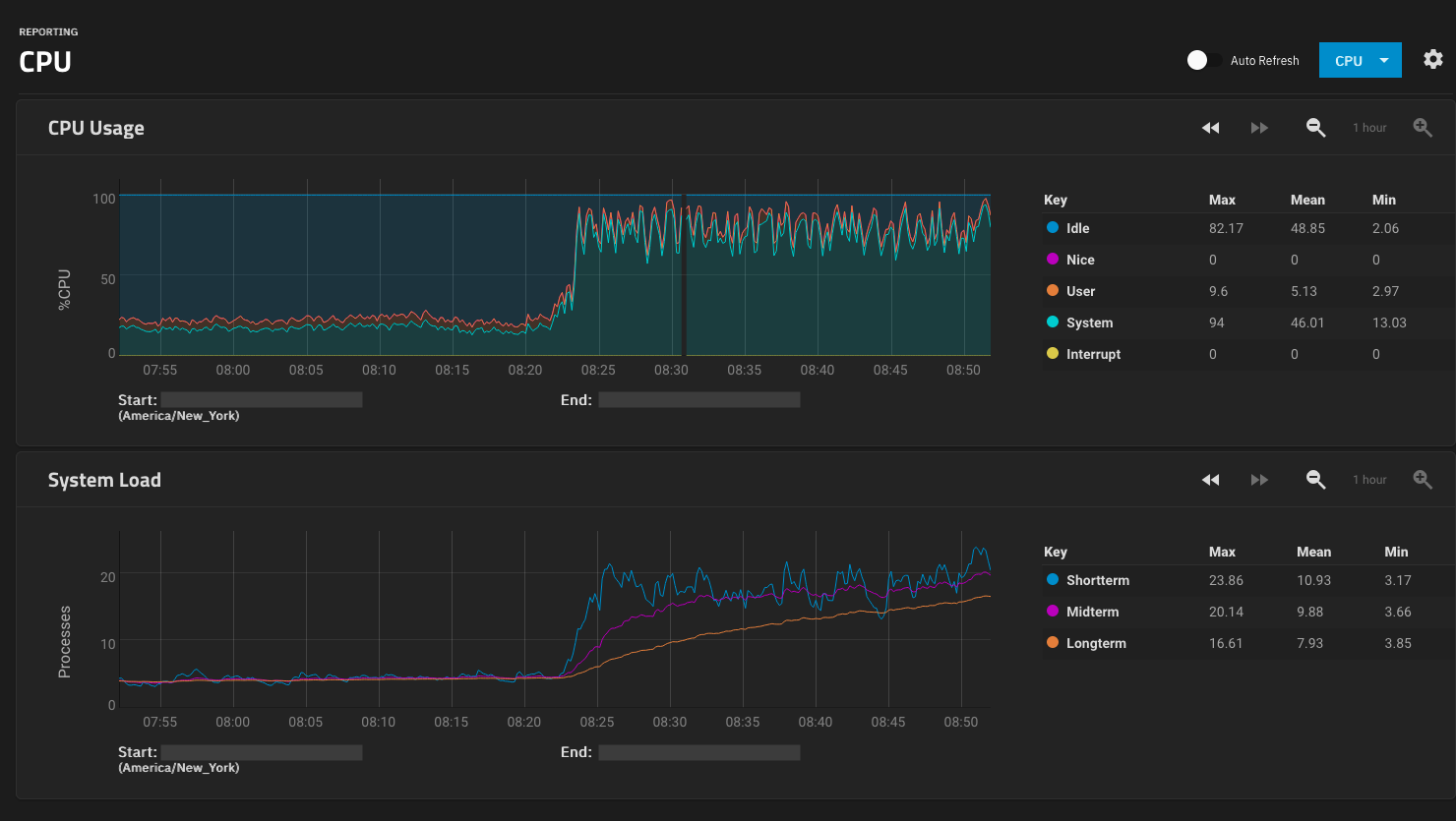Viewport: 1456px width, 821px height.
Task: Click the System Load Start time field
Action: (262, 752)
